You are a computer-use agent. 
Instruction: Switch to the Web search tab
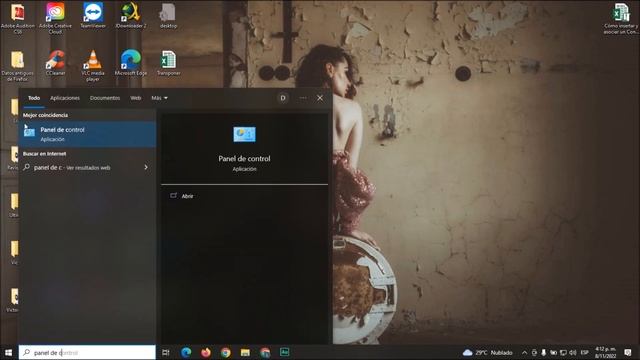click(x=136, y=98)
